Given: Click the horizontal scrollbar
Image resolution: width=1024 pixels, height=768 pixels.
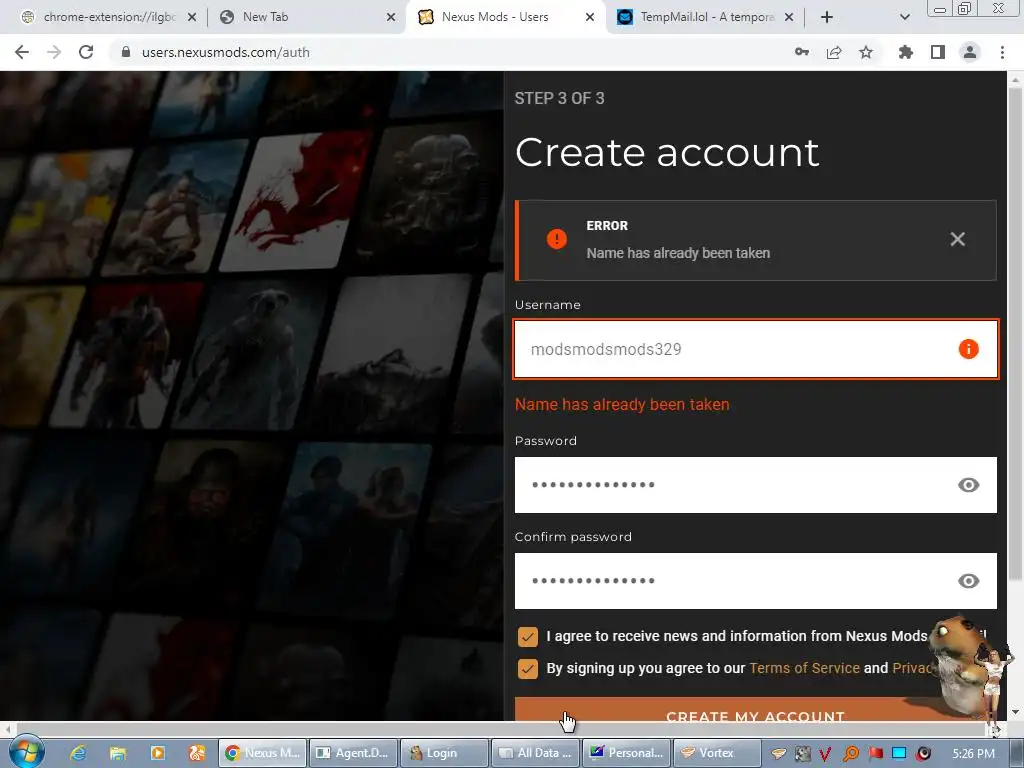Looking at the screenshot, I should [500, 728].
